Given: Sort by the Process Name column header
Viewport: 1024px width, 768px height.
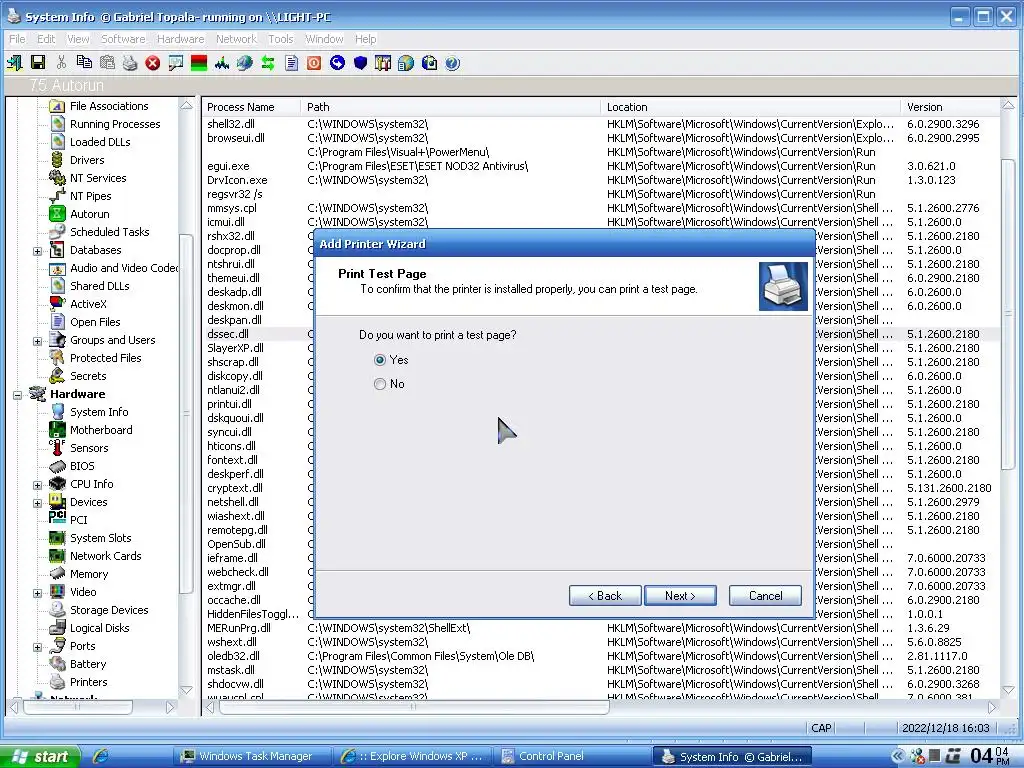Looking at the screenshot, I should coord(251,107).
